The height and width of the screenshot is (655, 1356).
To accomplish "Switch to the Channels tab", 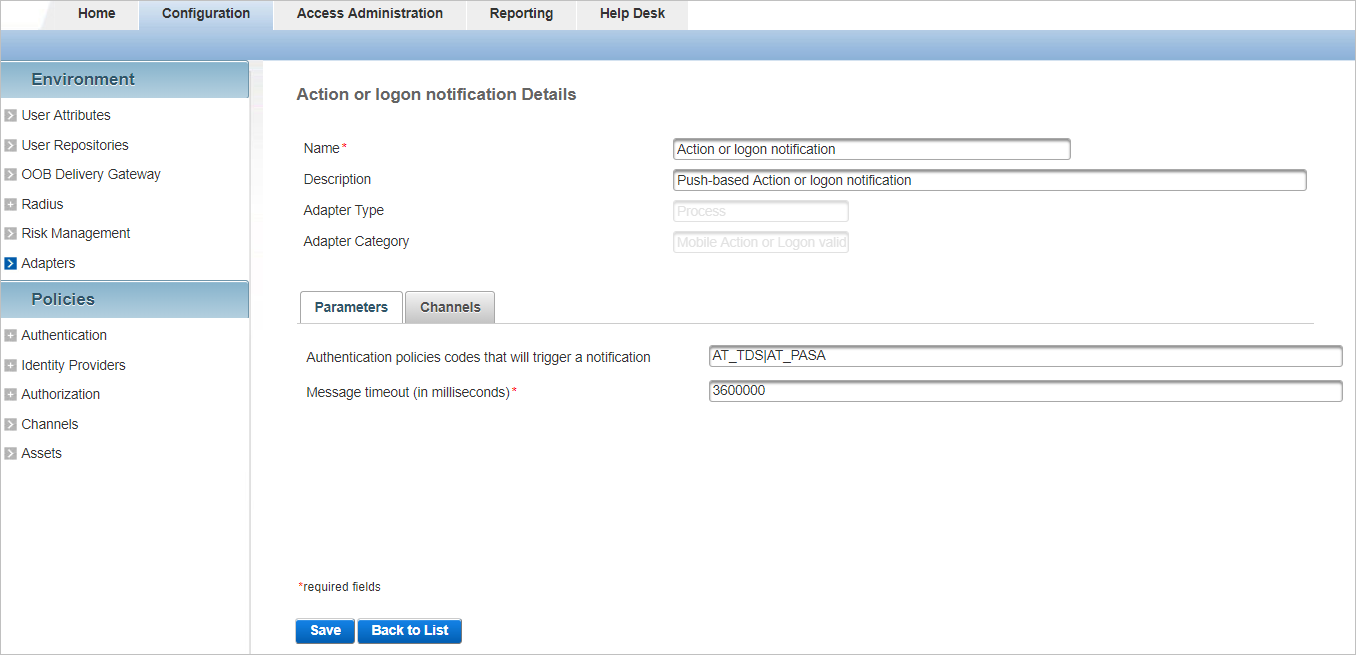I will (x=449, y=307).
